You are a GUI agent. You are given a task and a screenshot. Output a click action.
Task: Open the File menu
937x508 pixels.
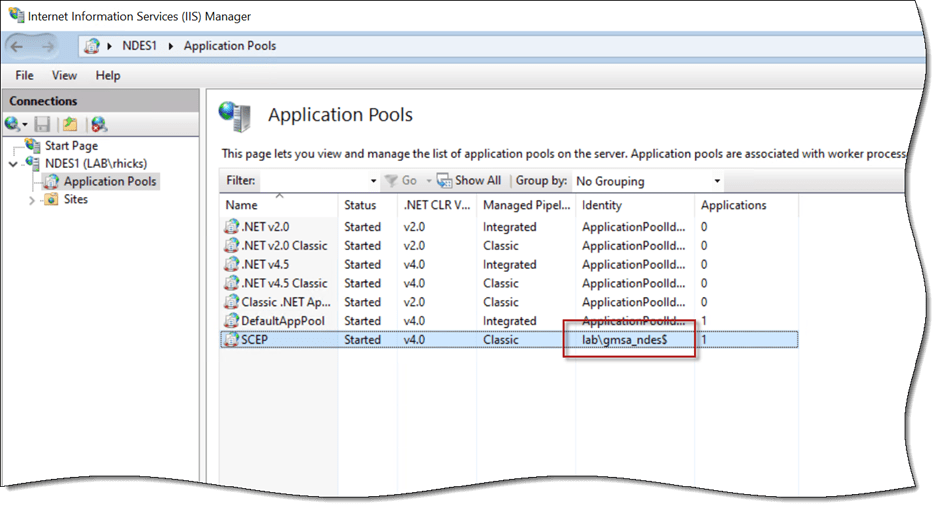point(25,75)
